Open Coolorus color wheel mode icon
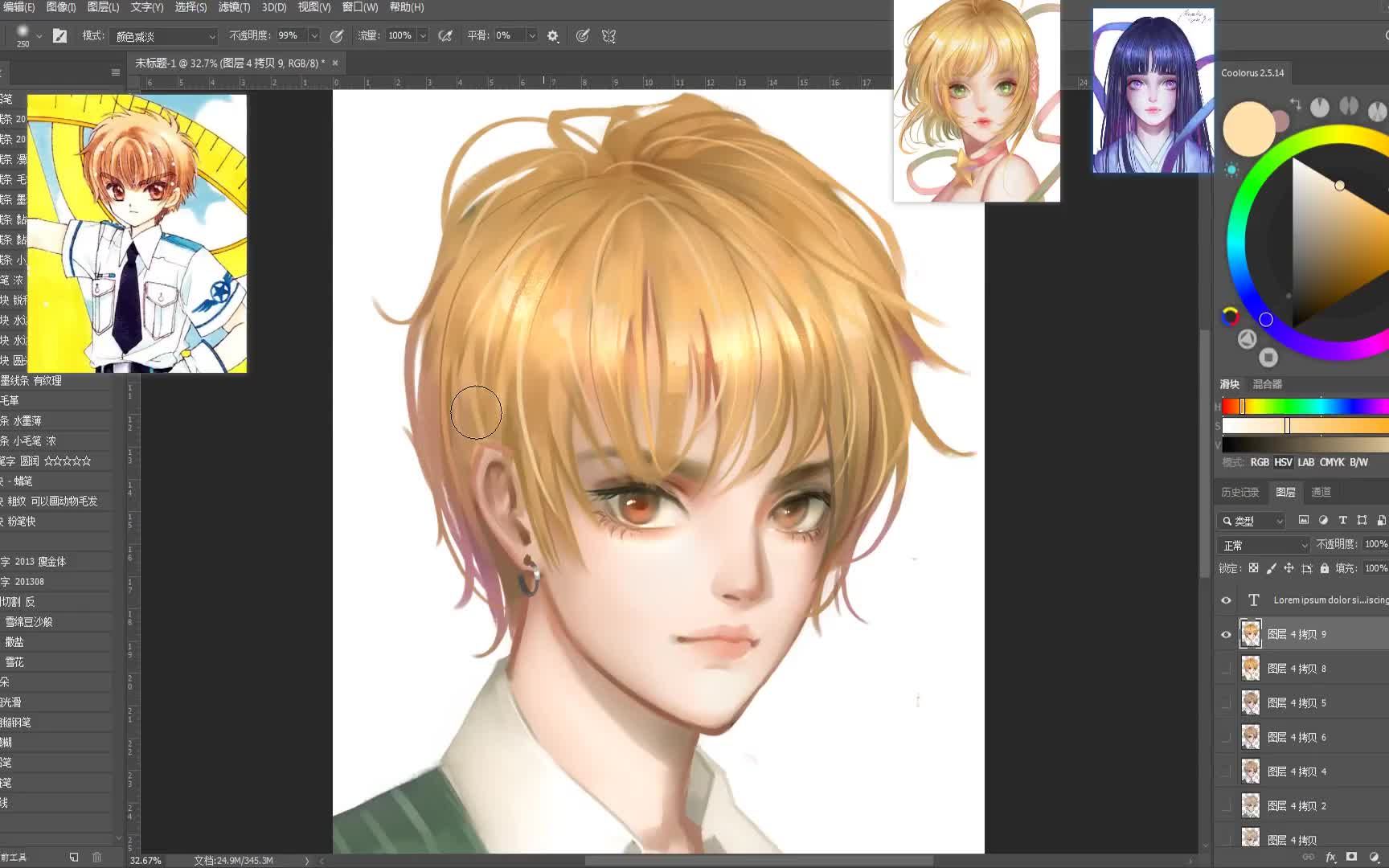The width and height of the screenshot is (1389, 868). point(1230,316)
